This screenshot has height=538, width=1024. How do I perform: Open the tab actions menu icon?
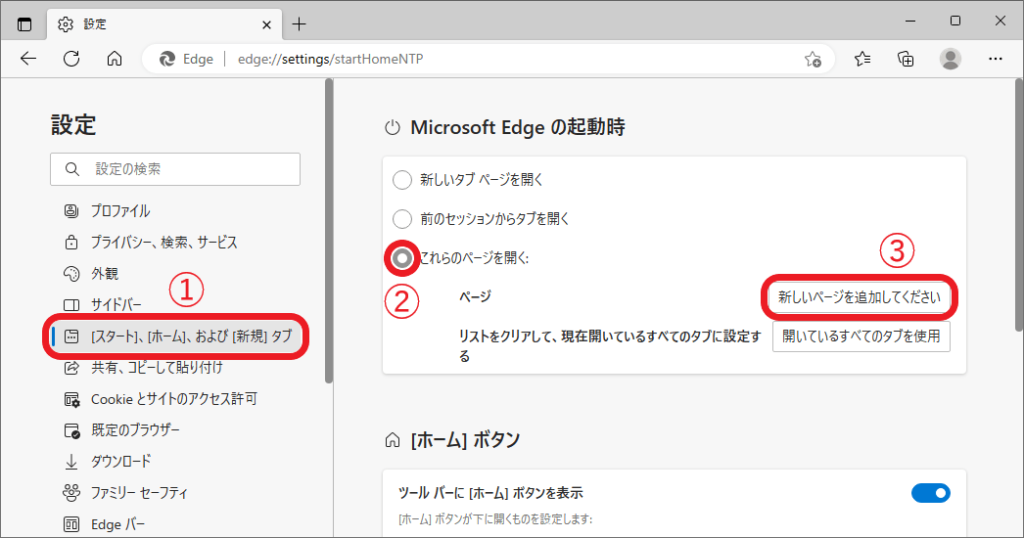(x=24, y=25)
